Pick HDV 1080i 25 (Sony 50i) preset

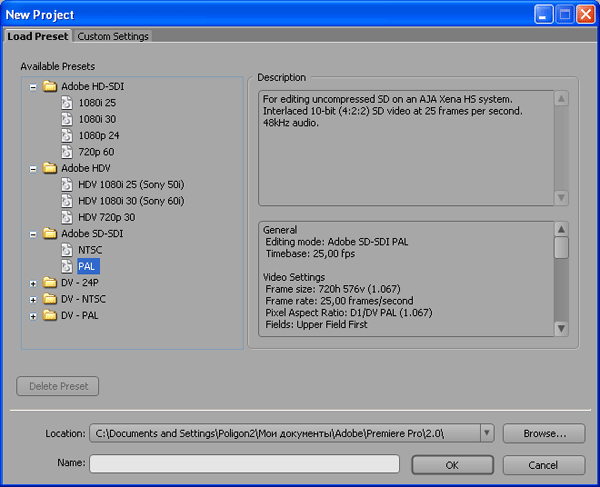pyautogui.click(x=130, y=184)
